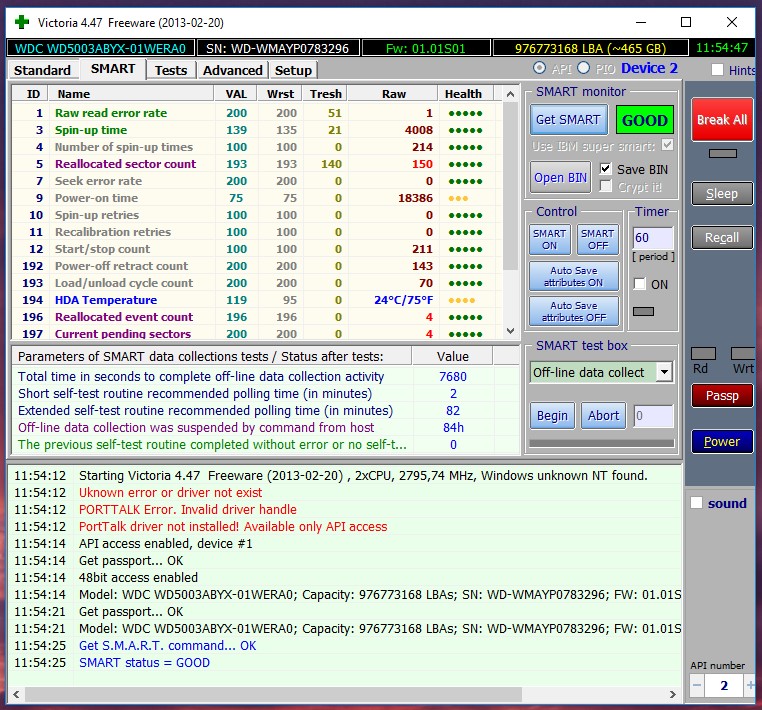
Task: Click the log's right horizontal scroll arrow
Action: pos(673,694)
